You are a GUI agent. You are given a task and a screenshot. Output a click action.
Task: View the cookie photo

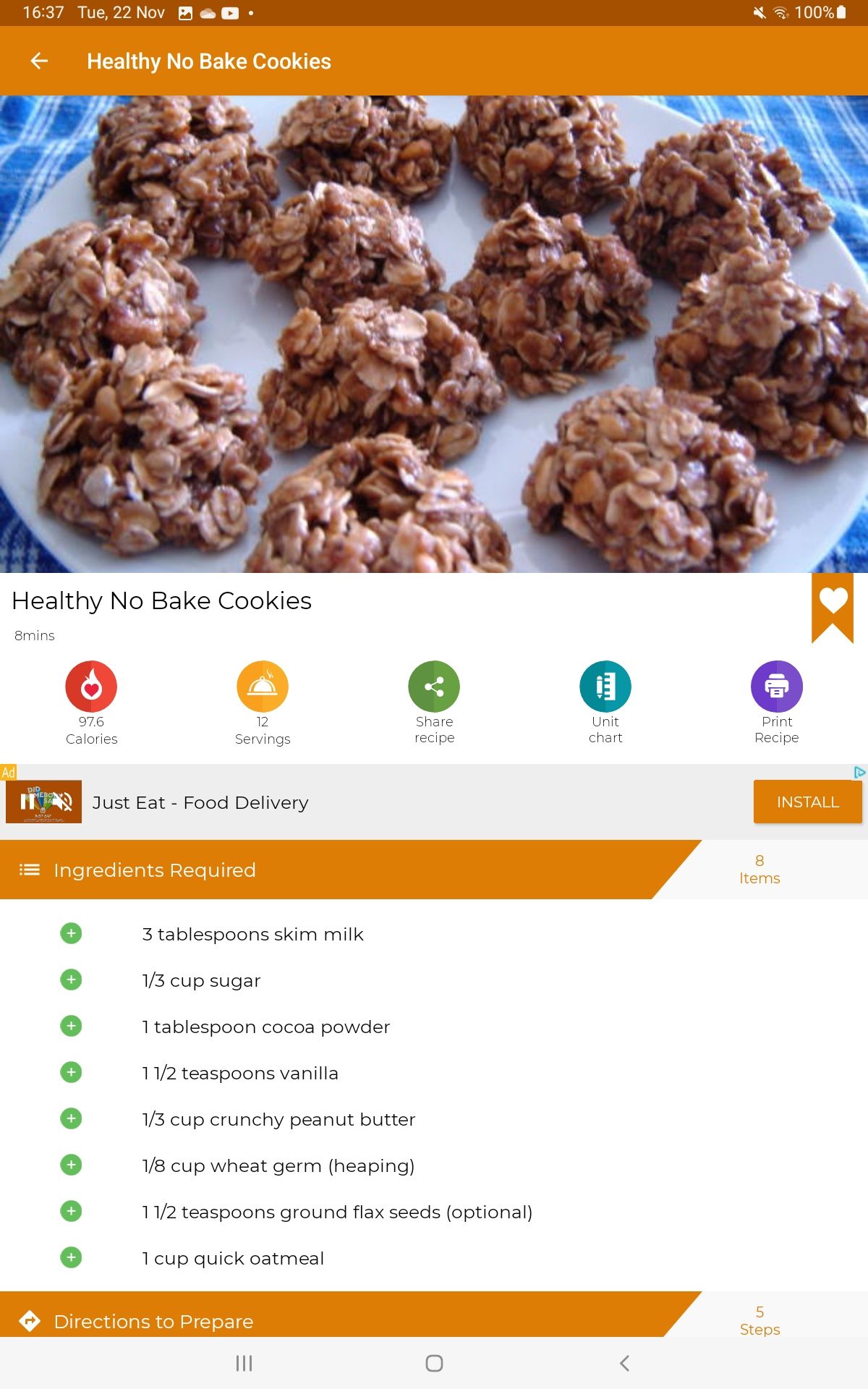(x=434, y=334)
